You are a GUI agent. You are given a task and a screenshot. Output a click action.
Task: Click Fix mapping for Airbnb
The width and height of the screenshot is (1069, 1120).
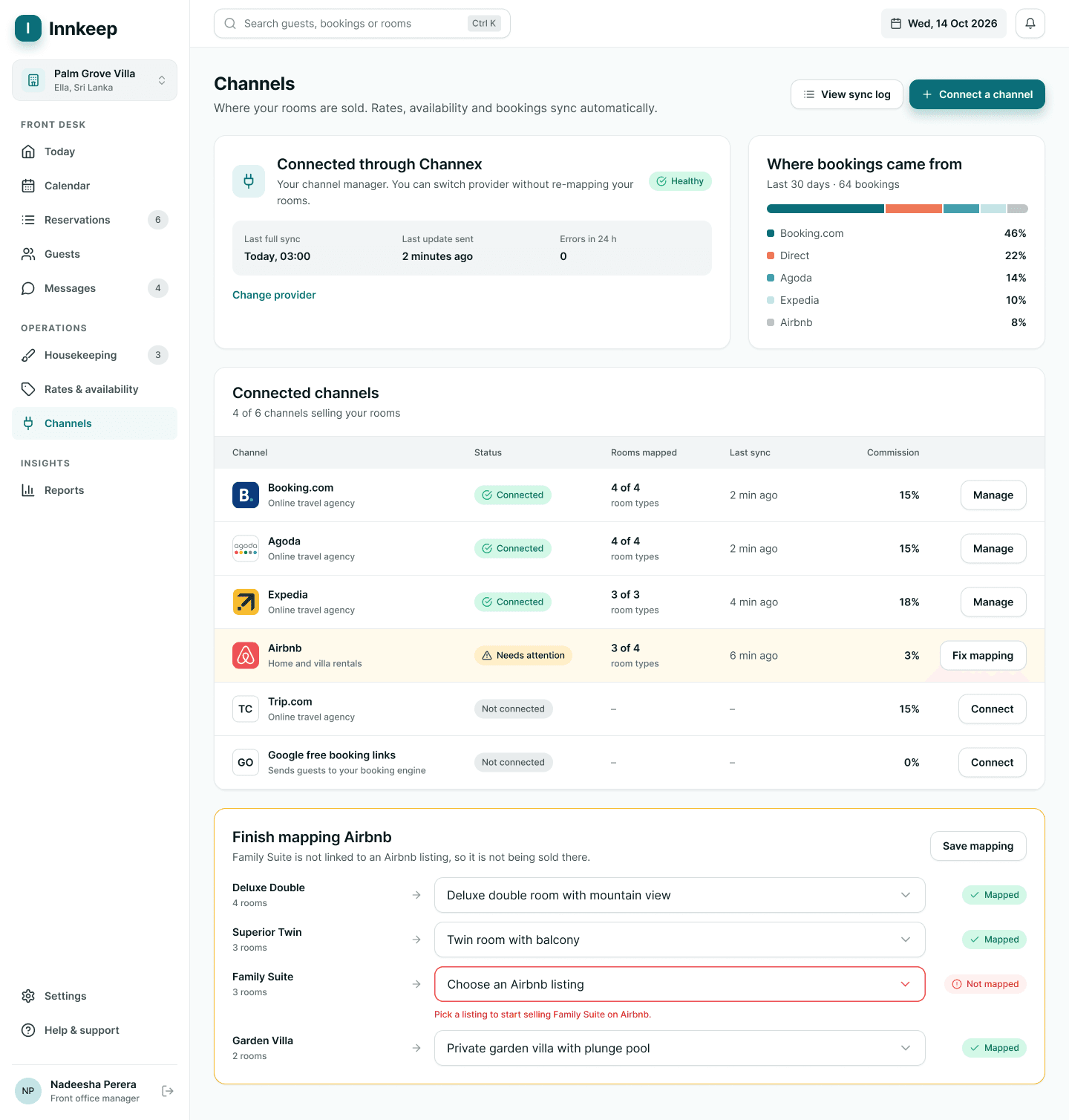pyautogui.click(x=983, y=655)
